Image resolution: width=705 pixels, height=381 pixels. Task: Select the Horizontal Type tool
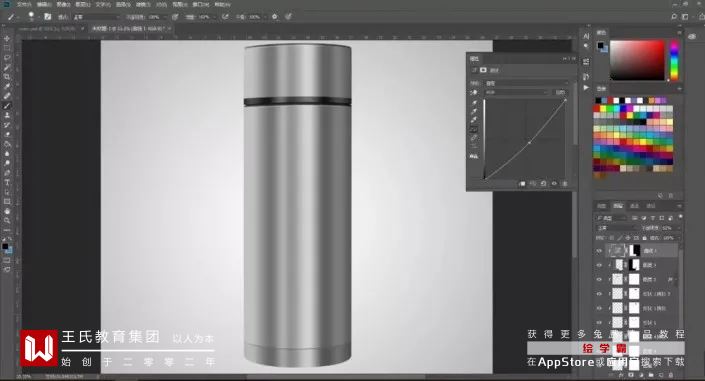(7, 183)
